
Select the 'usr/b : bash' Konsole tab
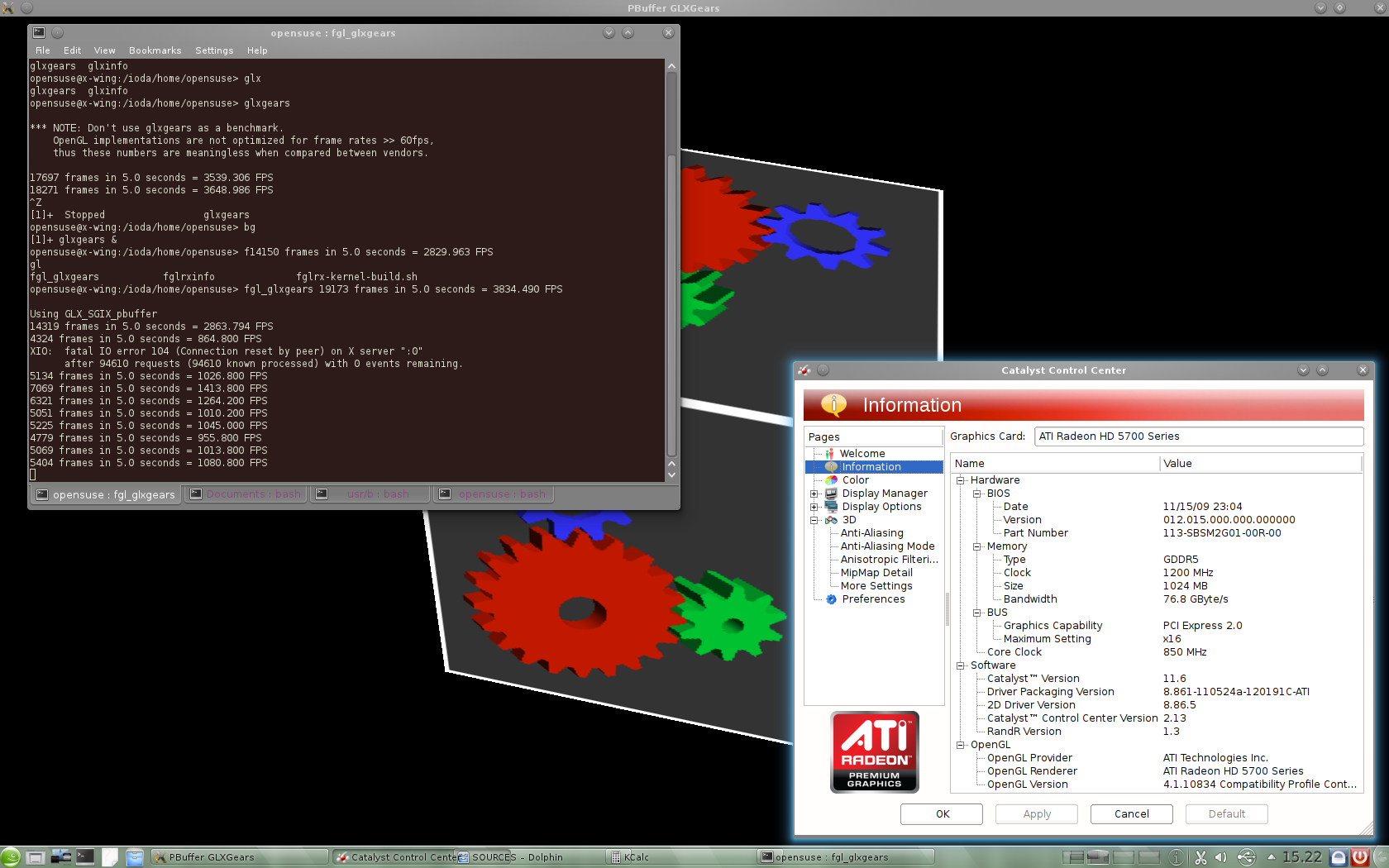[370, 494]
